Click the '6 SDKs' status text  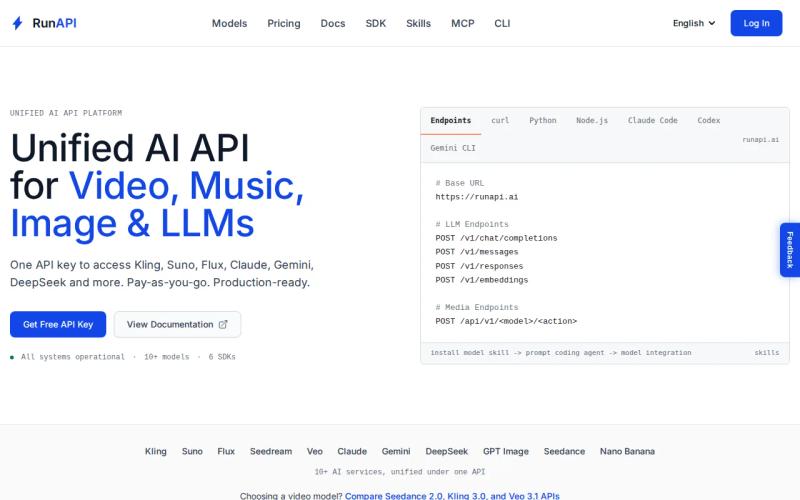(x=222, y=357)
